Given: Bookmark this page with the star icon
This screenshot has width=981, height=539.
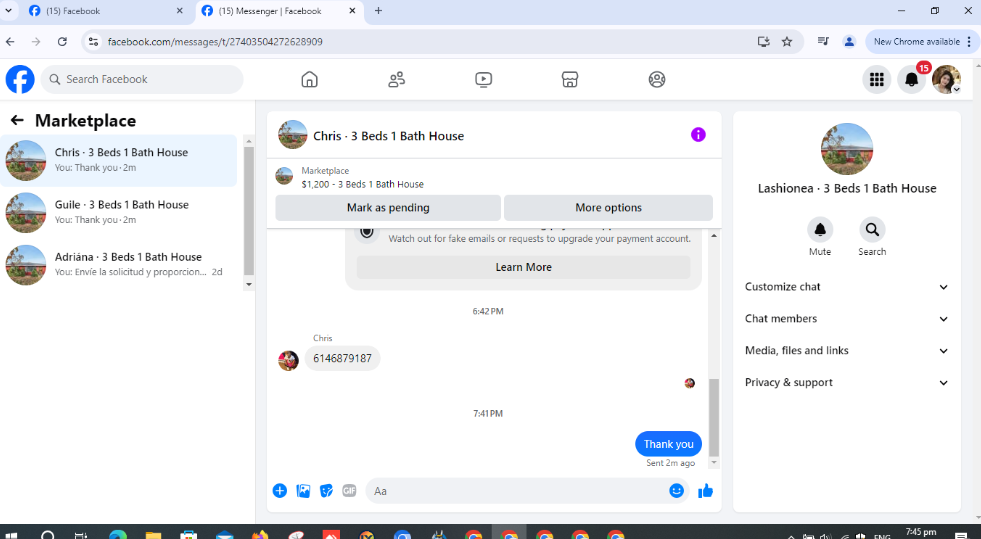Looking at the screenshot, I should pyautogui.click(x=787, y=42).
